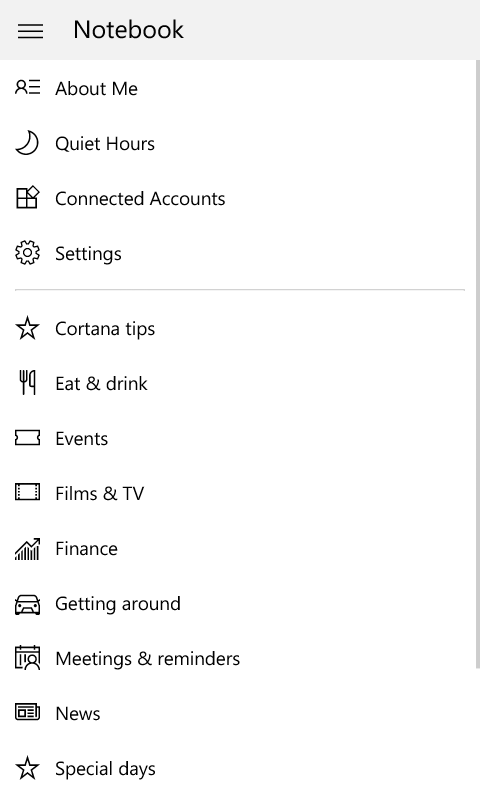Open the hamburger menu

(30, 31)
